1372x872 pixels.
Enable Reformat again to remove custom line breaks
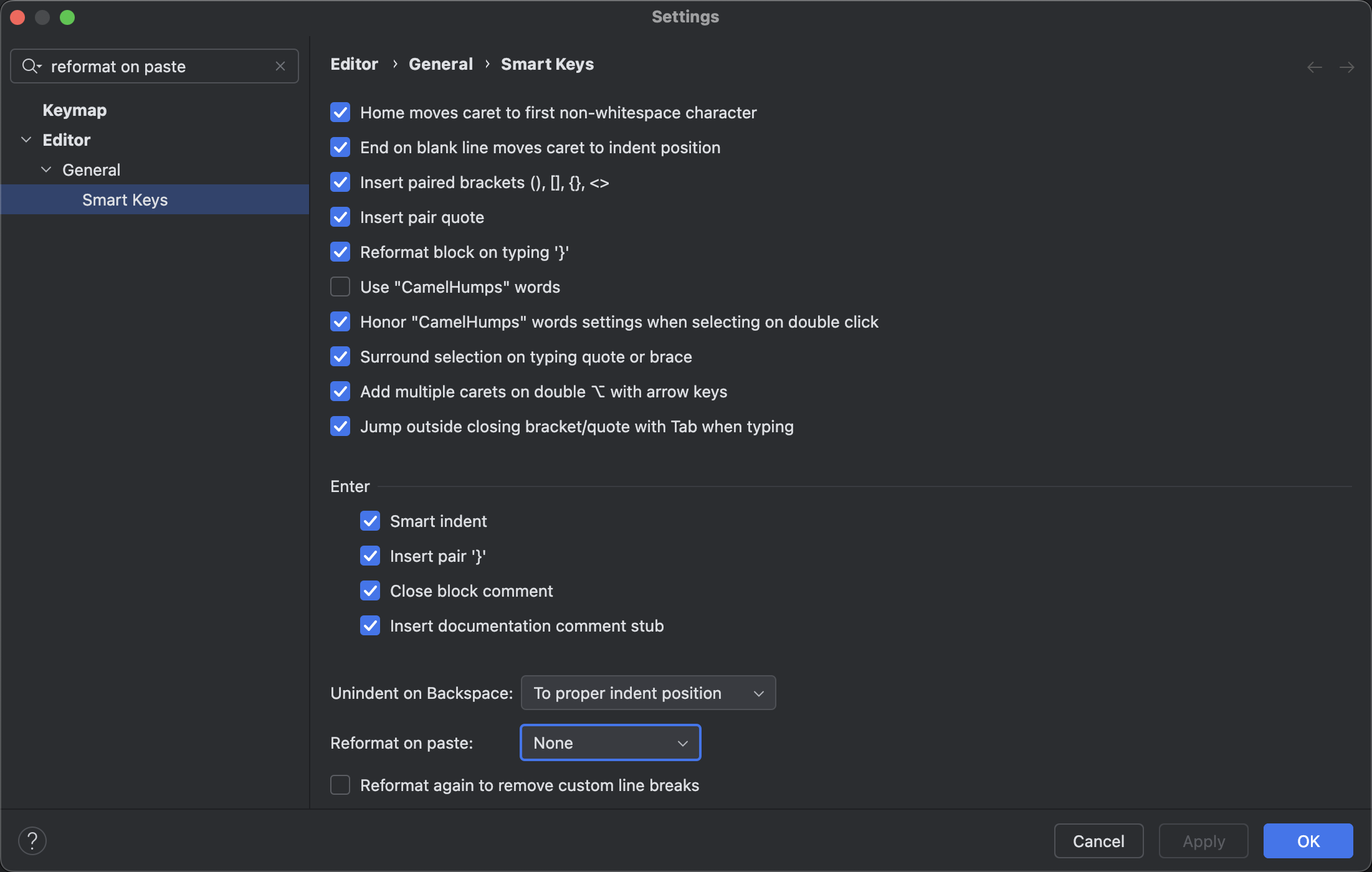point(340,785)
